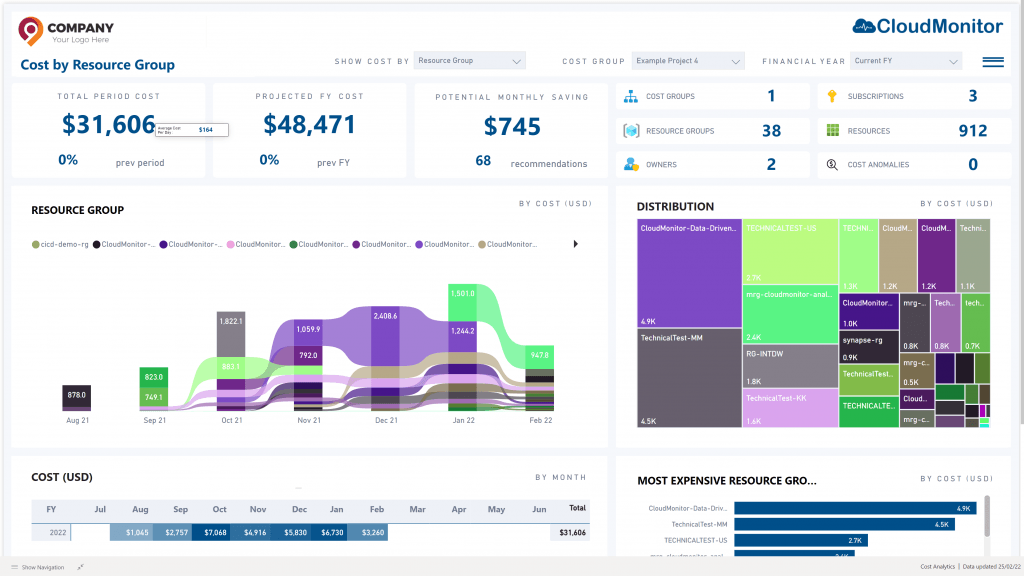Click the Cost Groups count 1
This screenshot has width=1024, height=576.
tap(771, 96)
